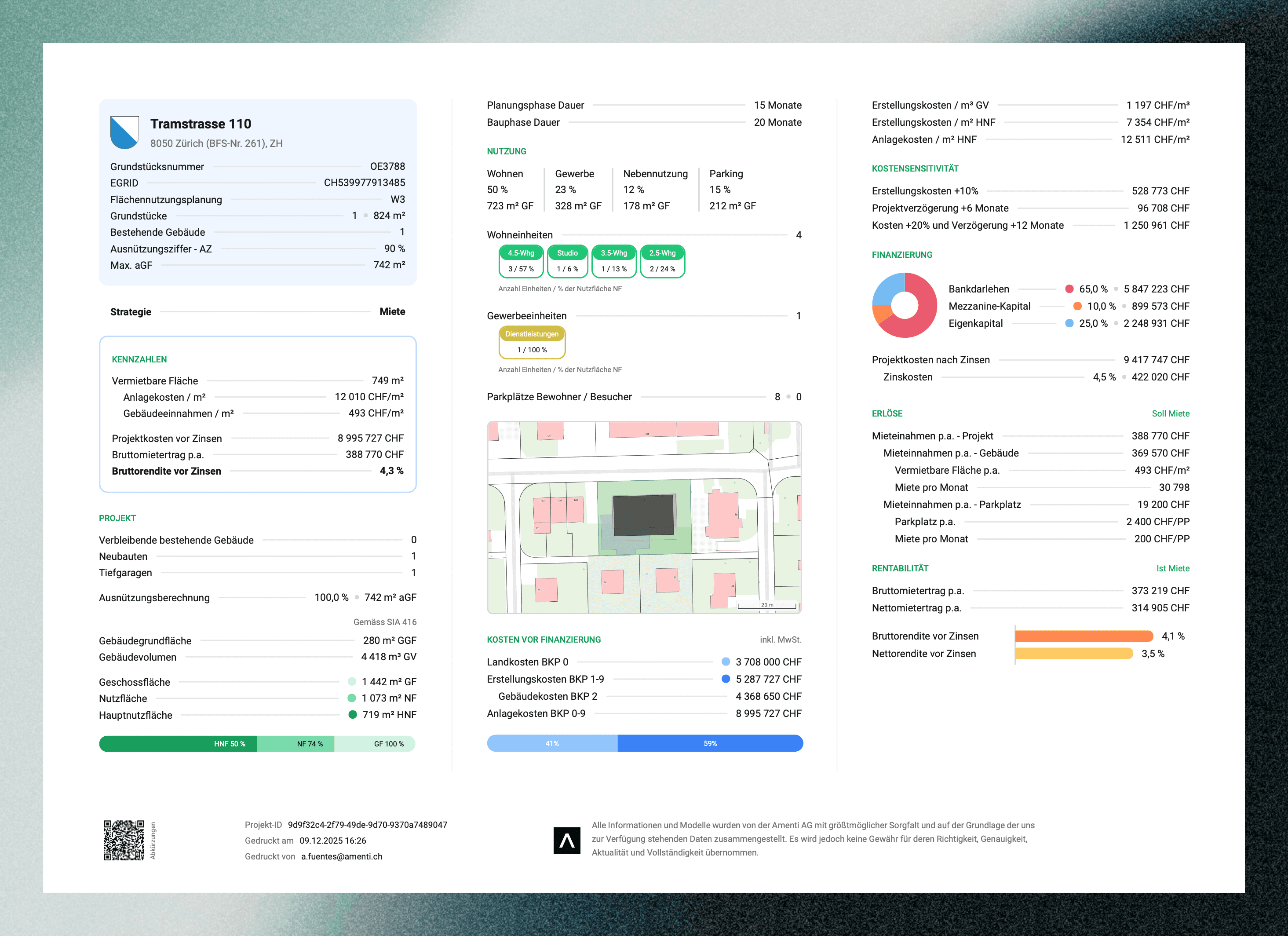Click the orange Mezzanine-Kapital legend dot
Viewport: 1288px width, 936px height.
(1077, 306)
